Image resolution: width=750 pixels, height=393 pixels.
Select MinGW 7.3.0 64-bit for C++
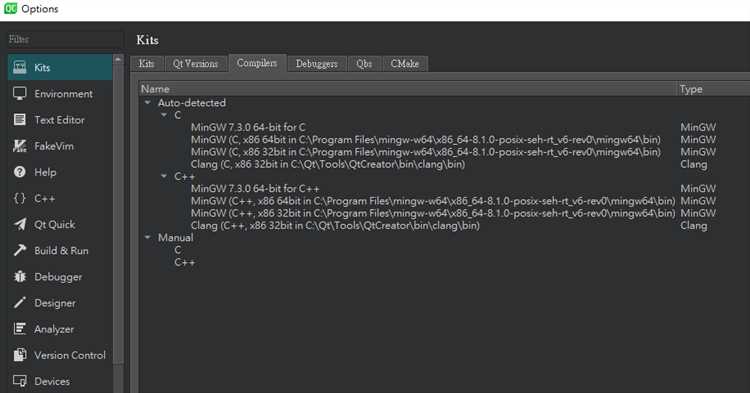(255, 188)
